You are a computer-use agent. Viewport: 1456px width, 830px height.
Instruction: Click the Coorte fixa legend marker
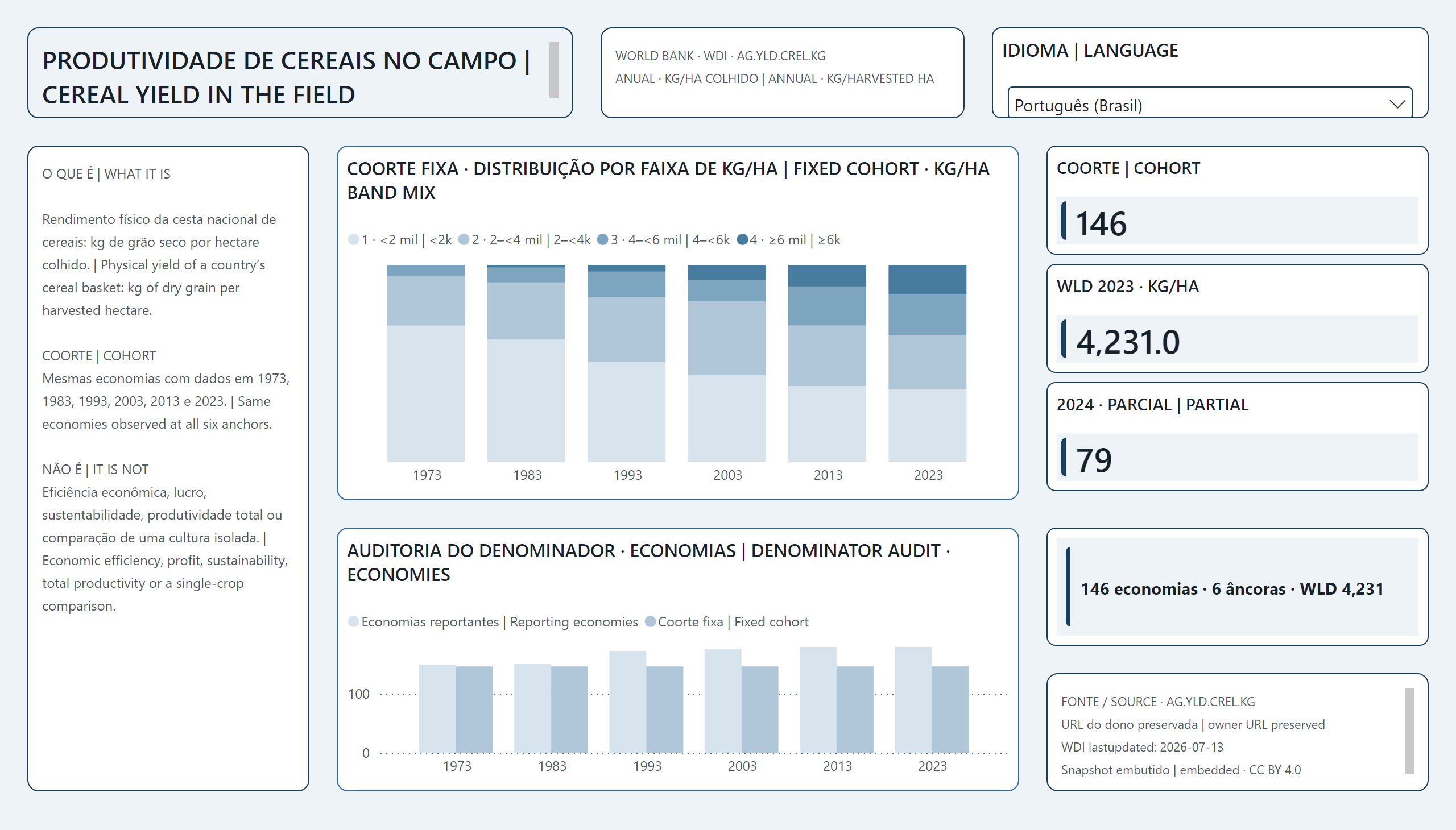click(650, 621)
